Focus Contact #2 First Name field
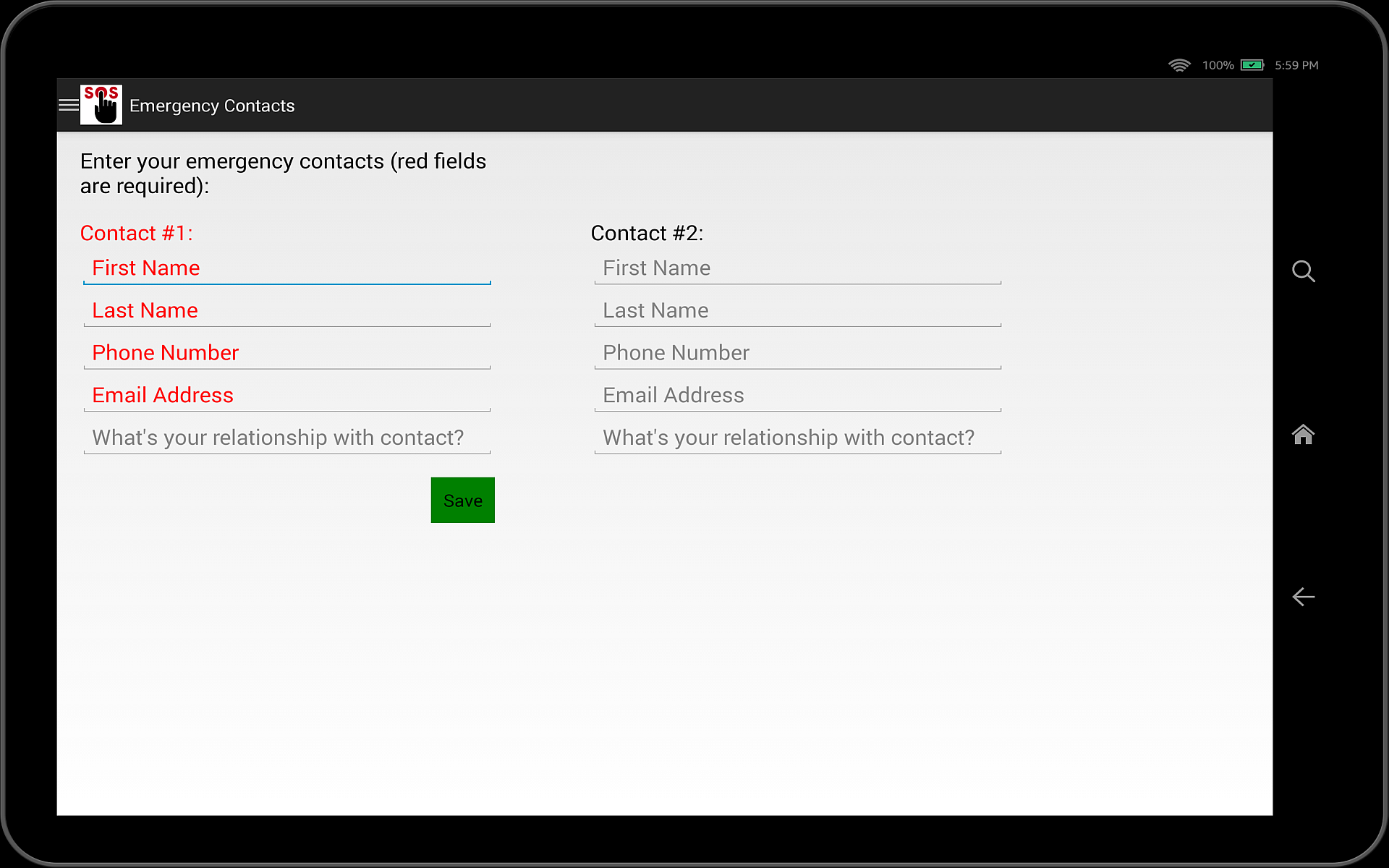 (x=797, y=268)
